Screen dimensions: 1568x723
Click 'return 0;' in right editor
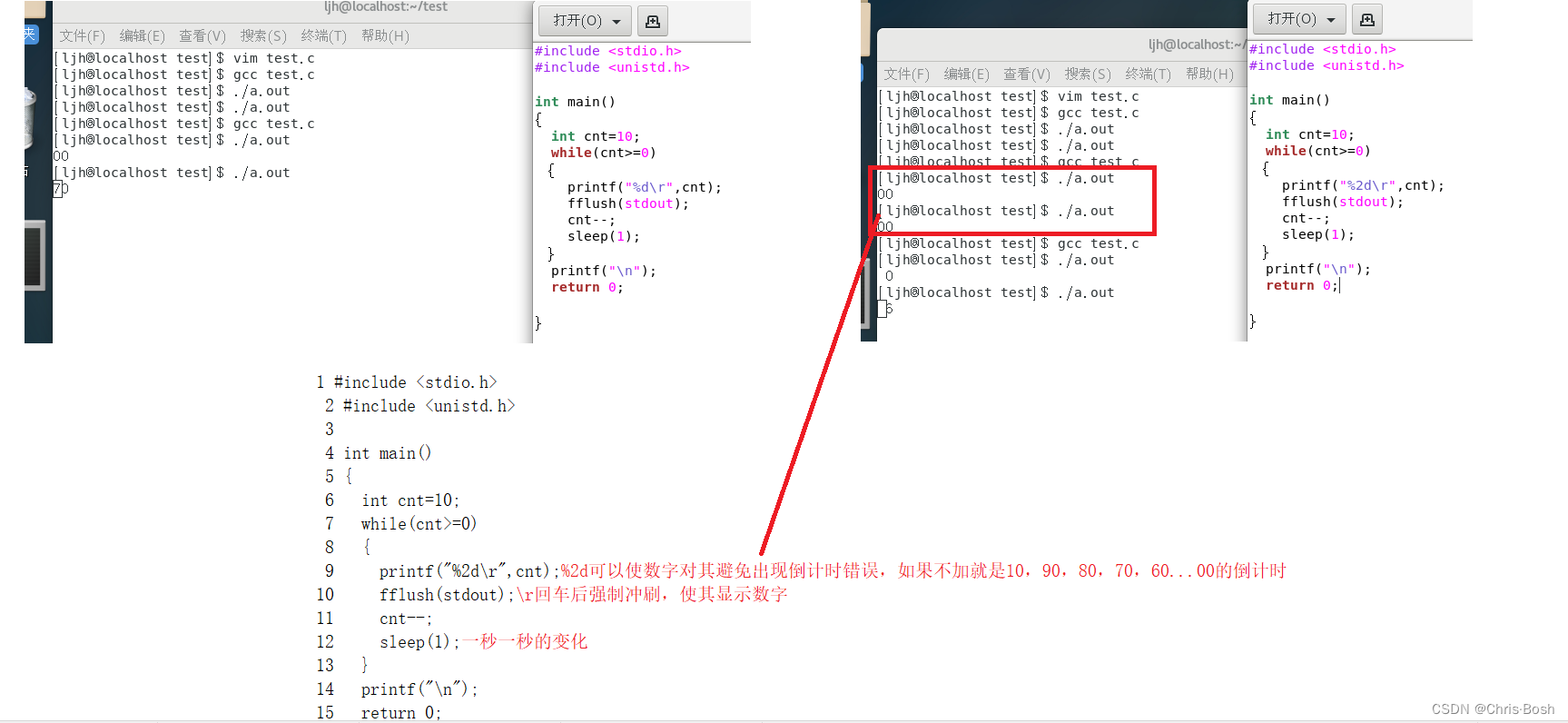1302,285
